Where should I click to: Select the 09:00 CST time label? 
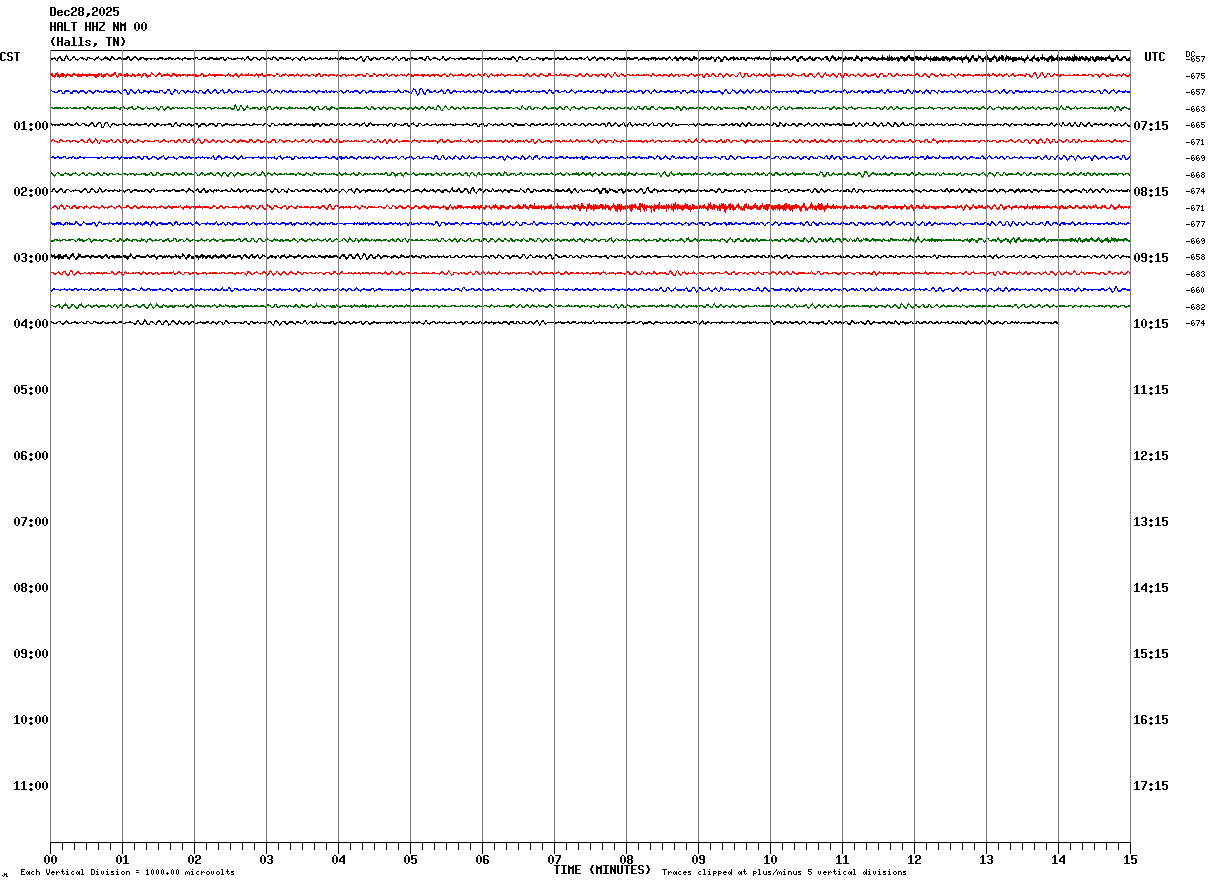click(31, 654)
